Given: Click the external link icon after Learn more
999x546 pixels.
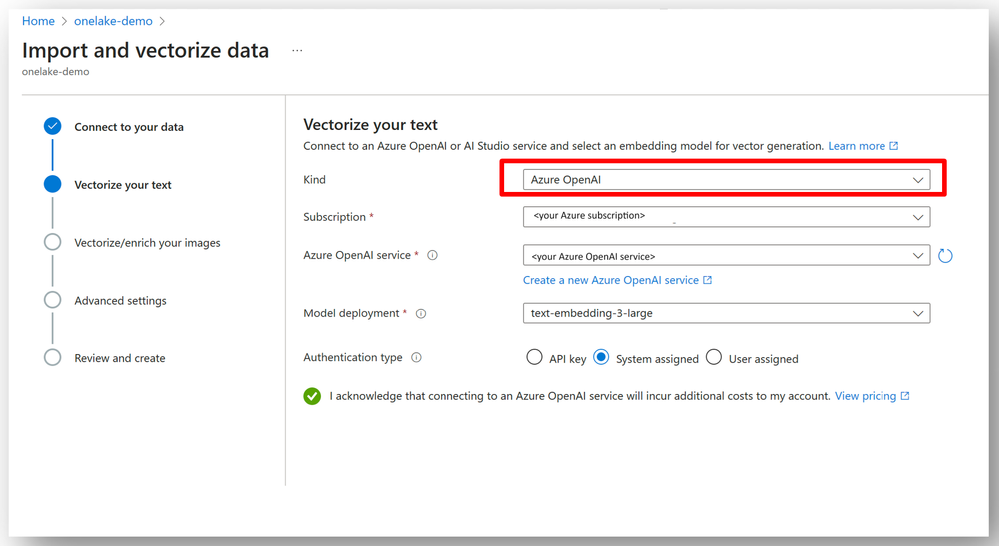Looking at the screenshot, I should [894, 146].
